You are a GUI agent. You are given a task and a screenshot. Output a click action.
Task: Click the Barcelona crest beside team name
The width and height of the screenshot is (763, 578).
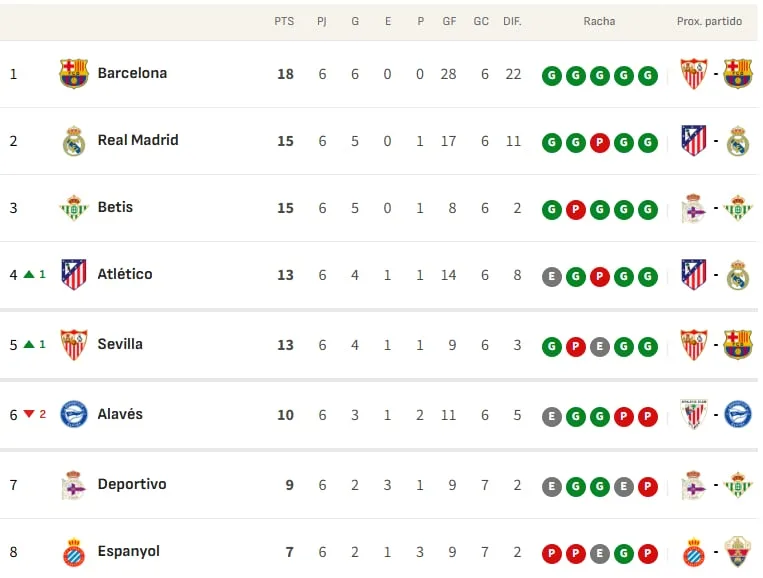pos(73,73)
